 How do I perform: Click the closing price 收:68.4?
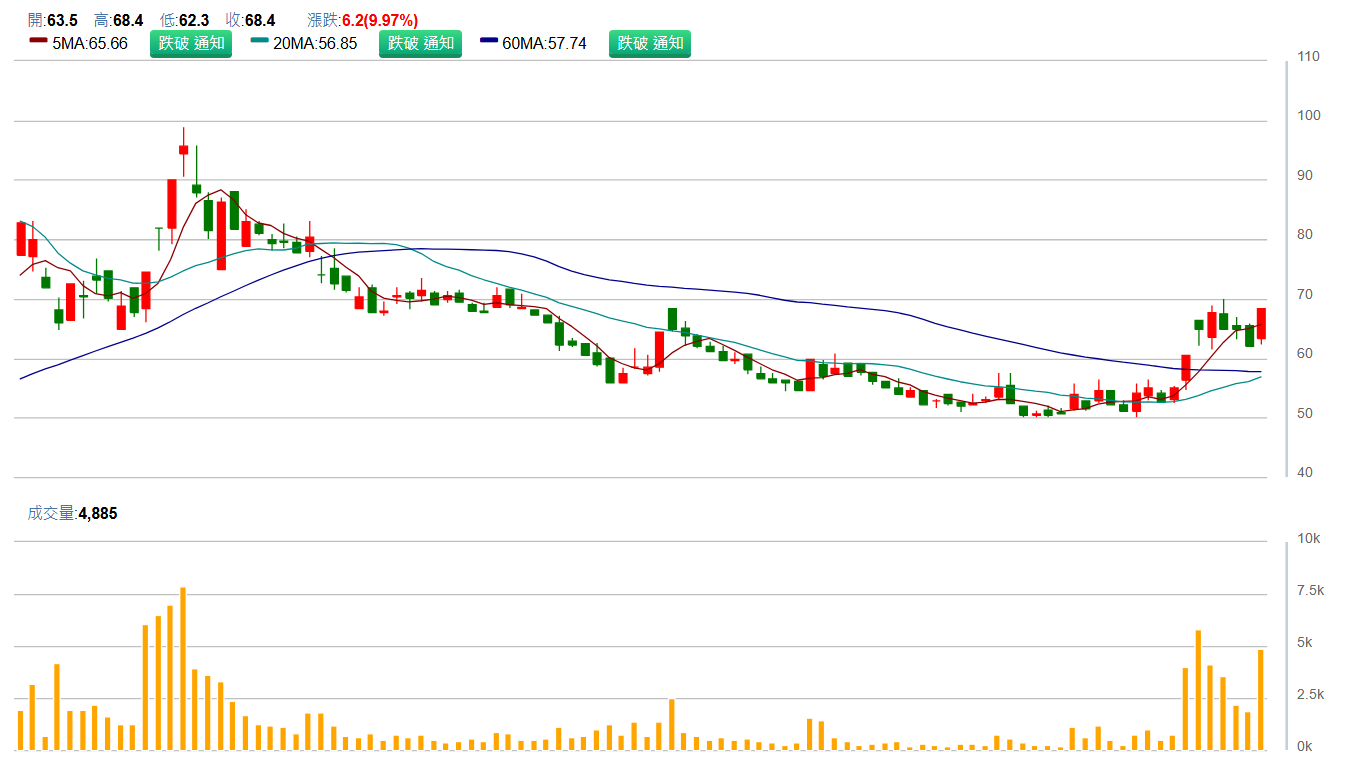pyautogui.click(x=250, y=20)
